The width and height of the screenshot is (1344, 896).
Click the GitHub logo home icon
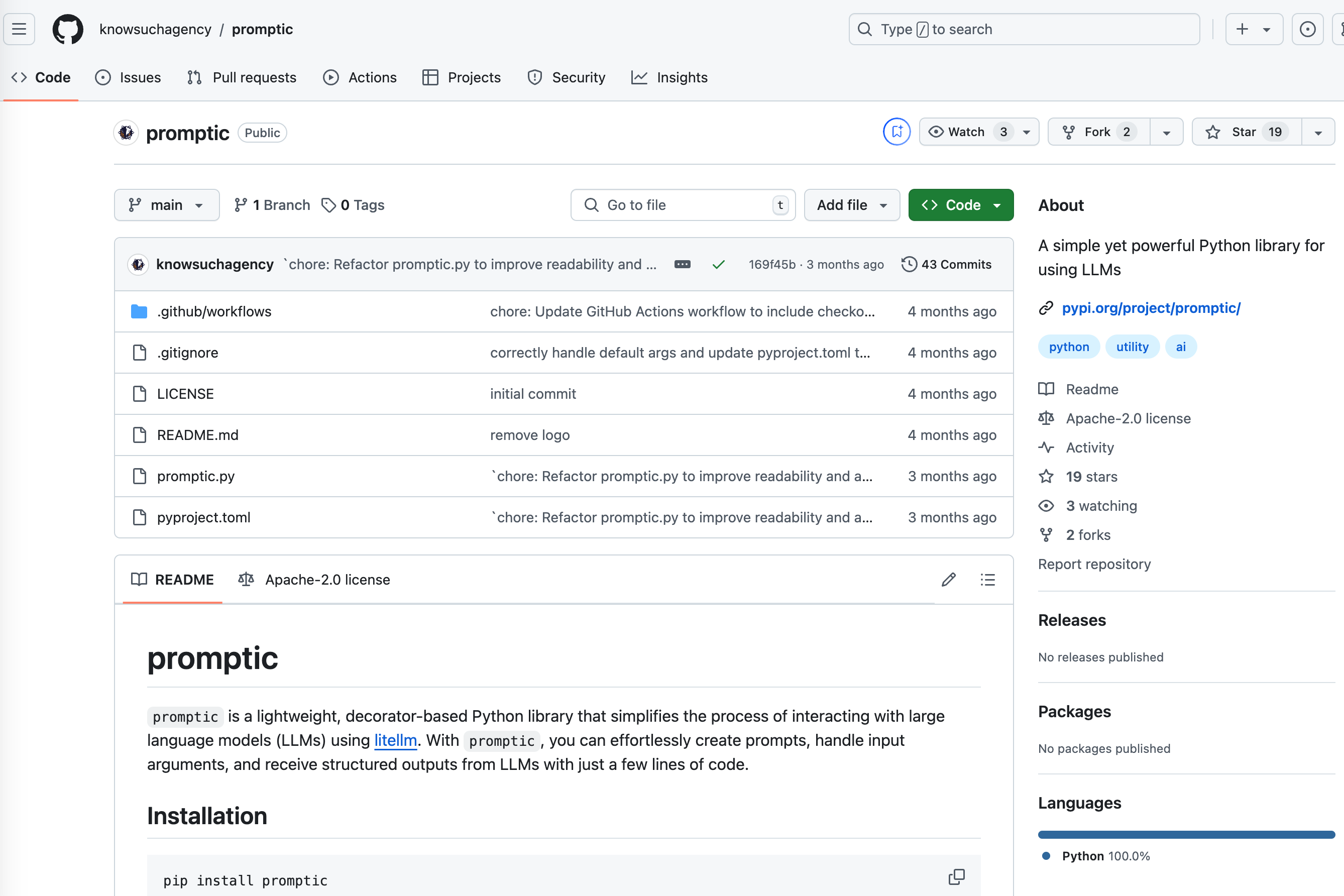click(67, 29)
